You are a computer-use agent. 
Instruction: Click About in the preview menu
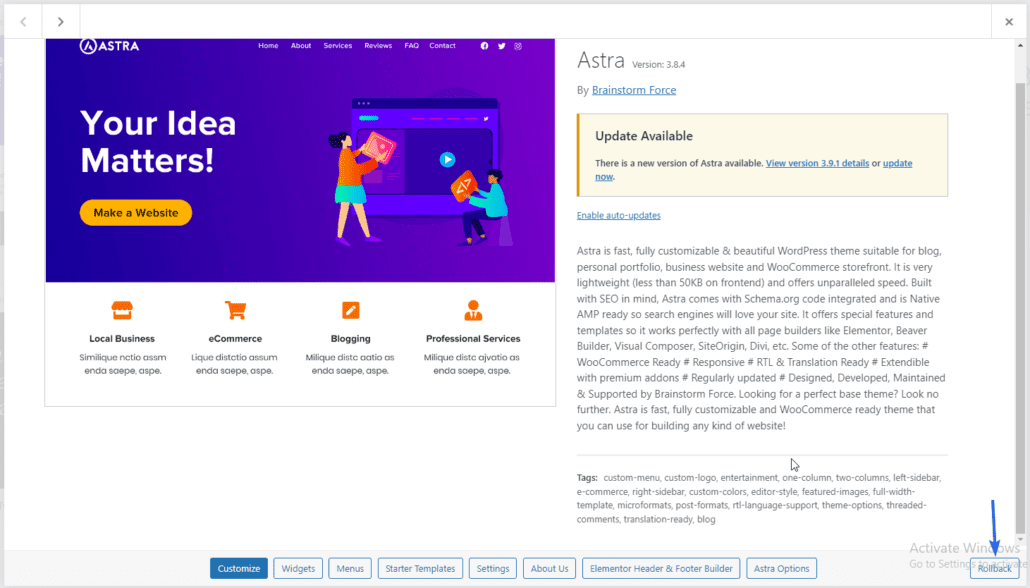pos(301,46)
